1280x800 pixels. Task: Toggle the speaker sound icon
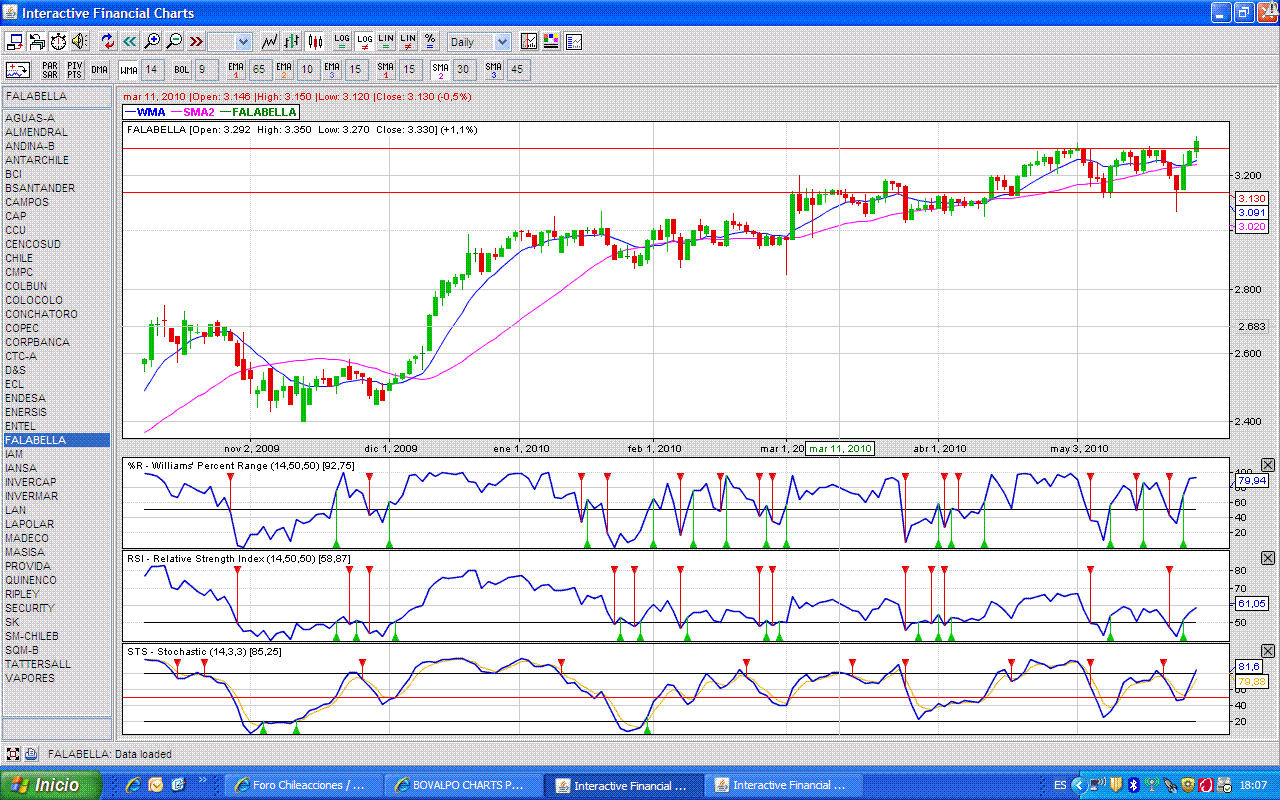pyautogui.click(x=80, y=42)
